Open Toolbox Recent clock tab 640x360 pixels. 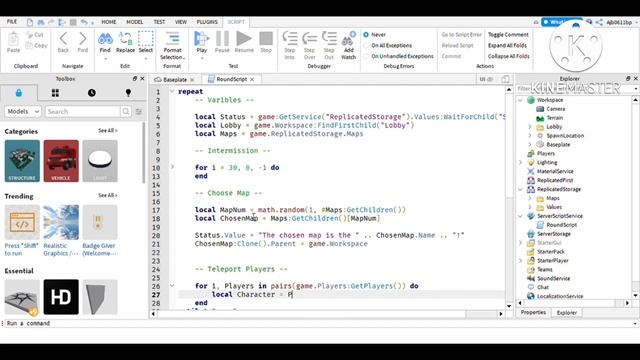(x=92, y=93)
